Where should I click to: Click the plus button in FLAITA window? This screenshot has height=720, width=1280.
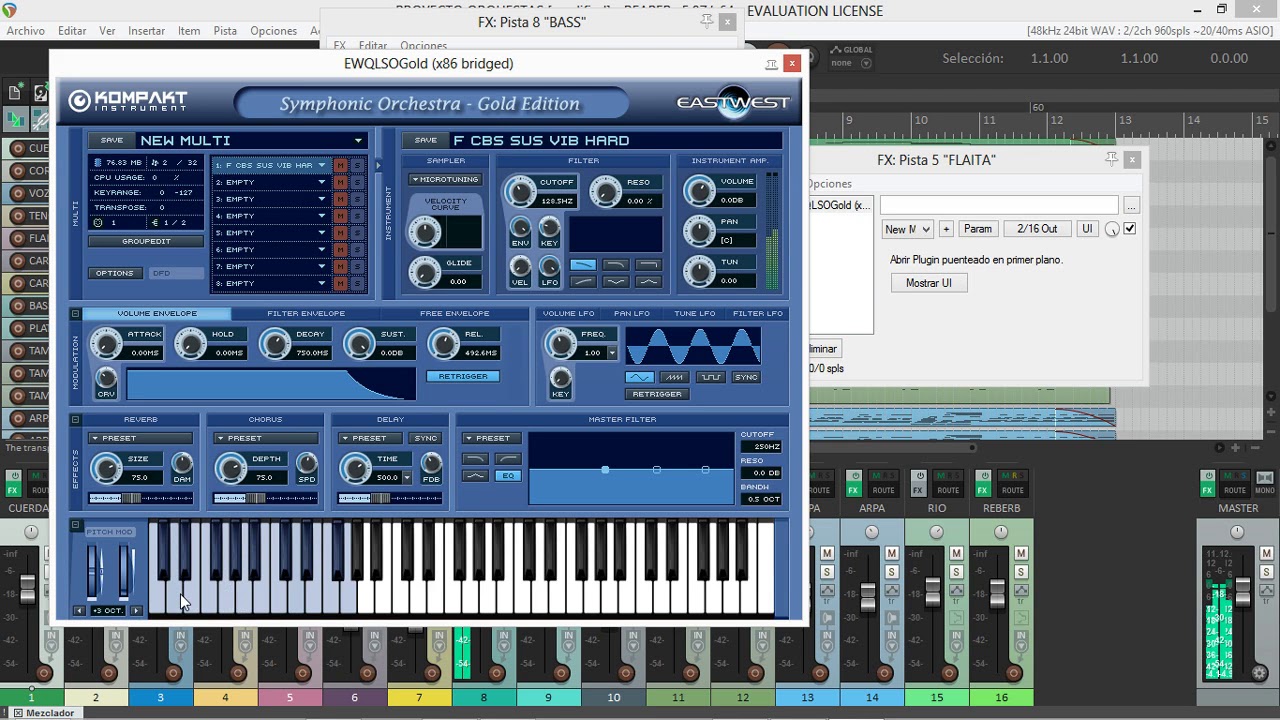946,229
